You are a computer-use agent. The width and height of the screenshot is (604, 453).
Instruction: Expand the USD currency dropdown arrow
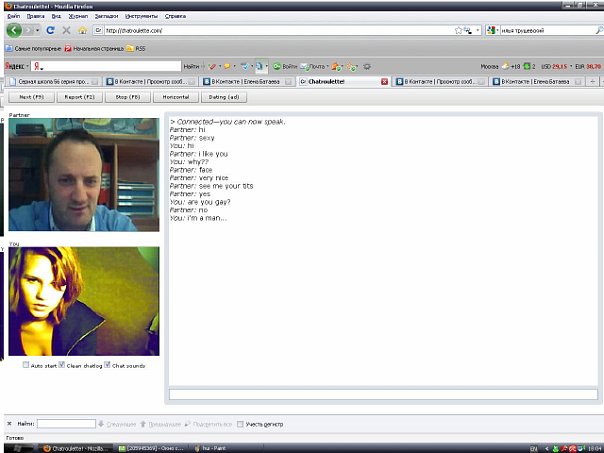(571, 67)
